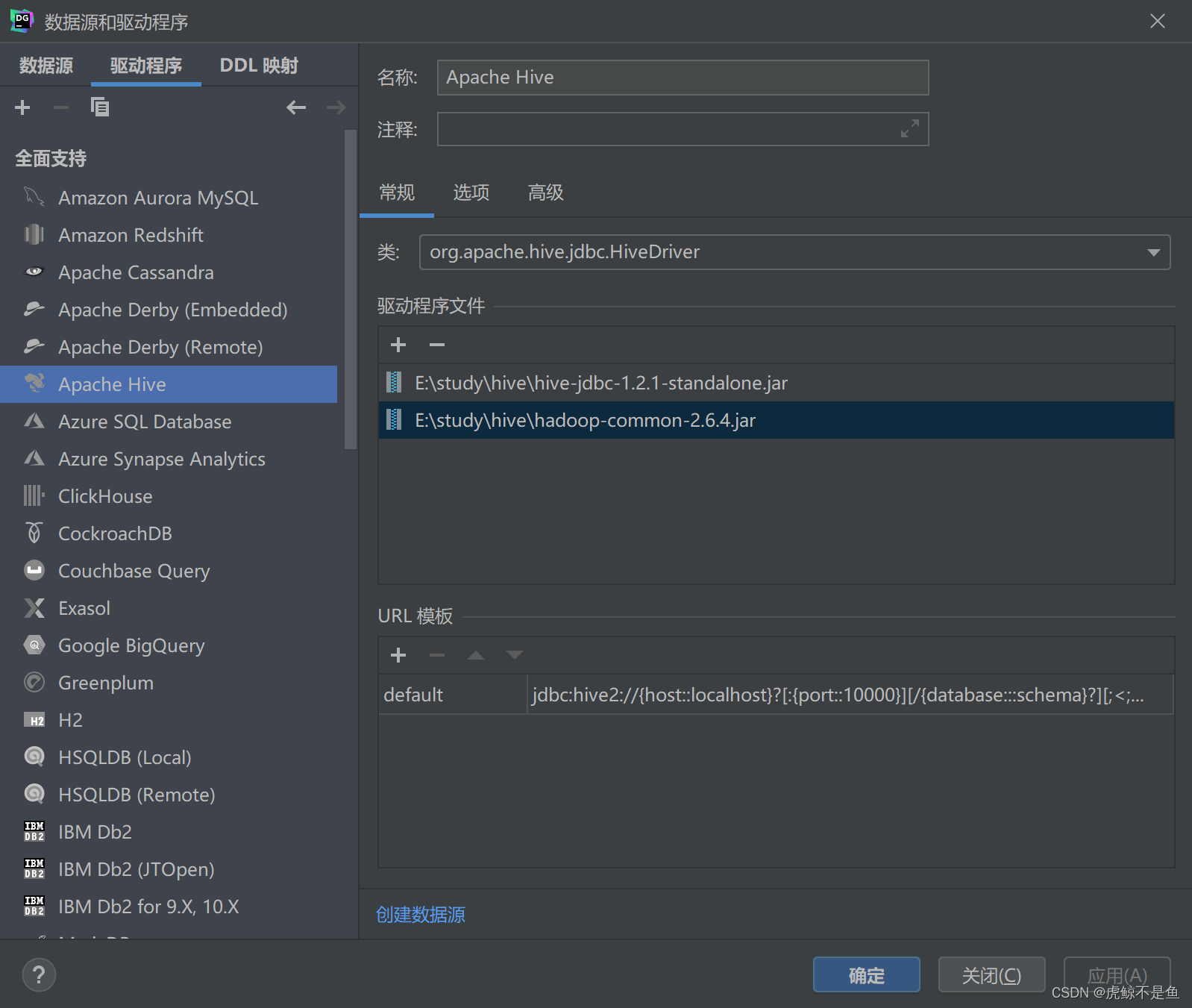Click the 名称 field with Apache Hive

point(683,78)
